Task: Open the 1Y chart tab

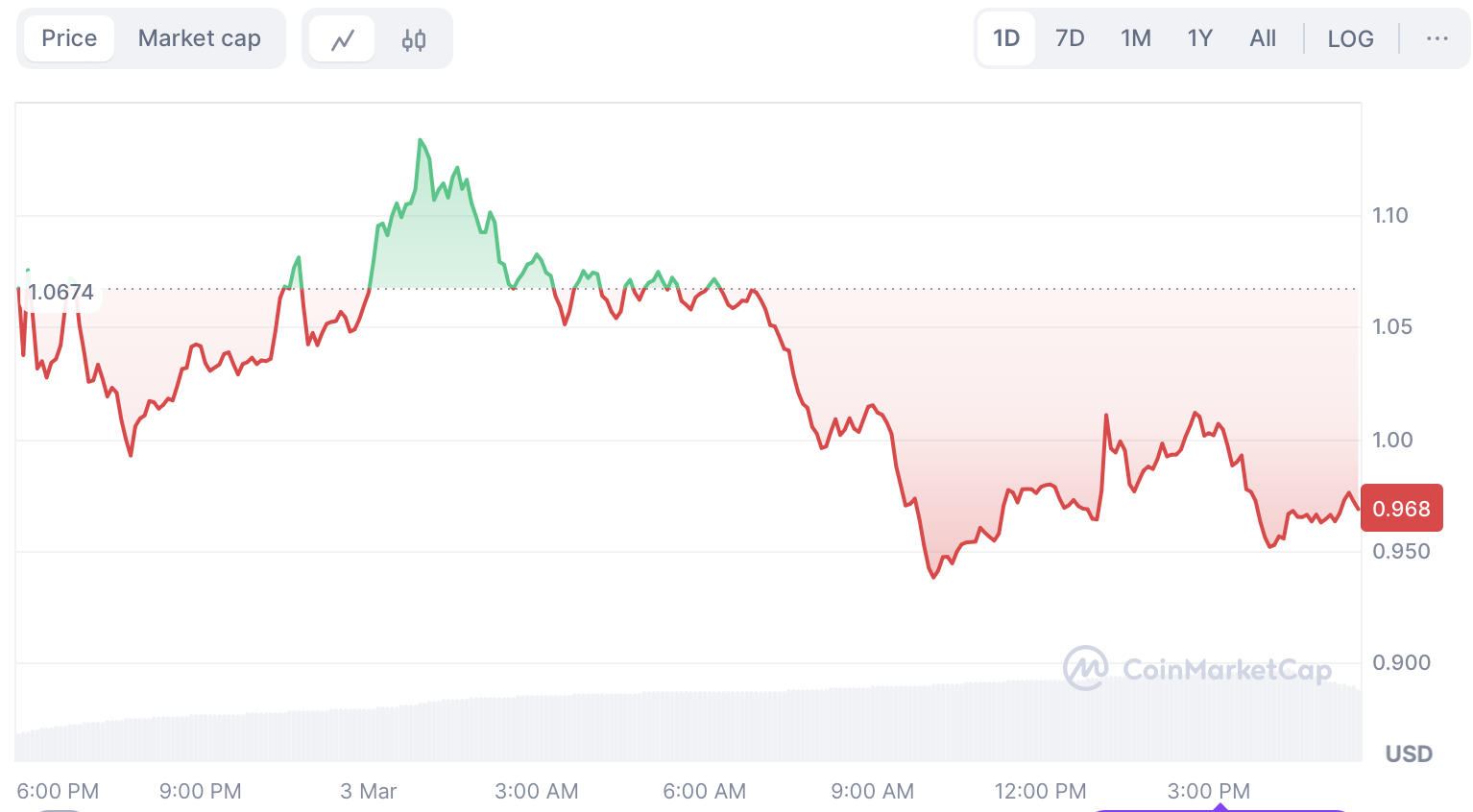Action: [x=1199, y=38]
